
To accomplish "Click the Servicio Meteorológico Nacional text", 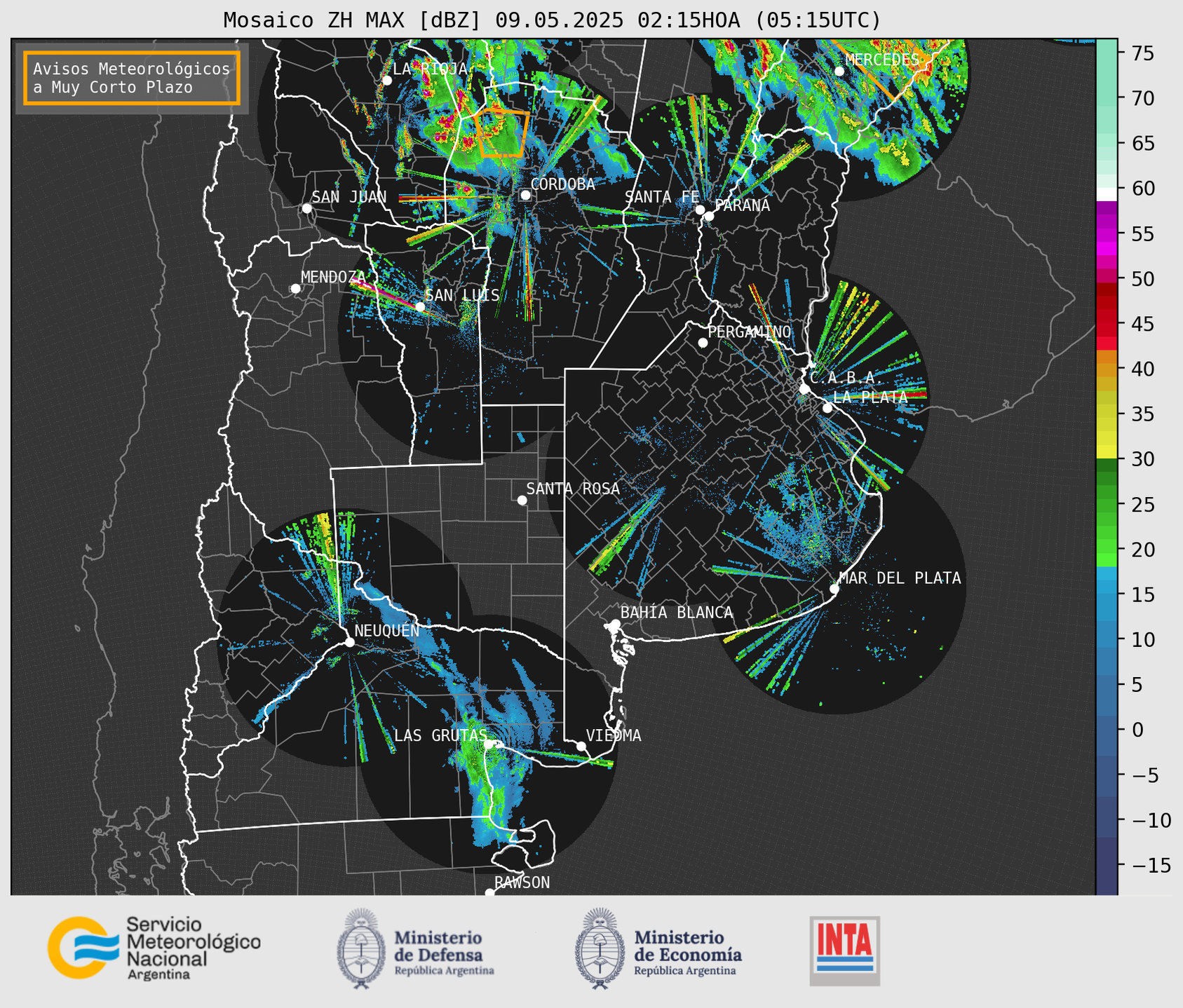I will click(193, 948).
